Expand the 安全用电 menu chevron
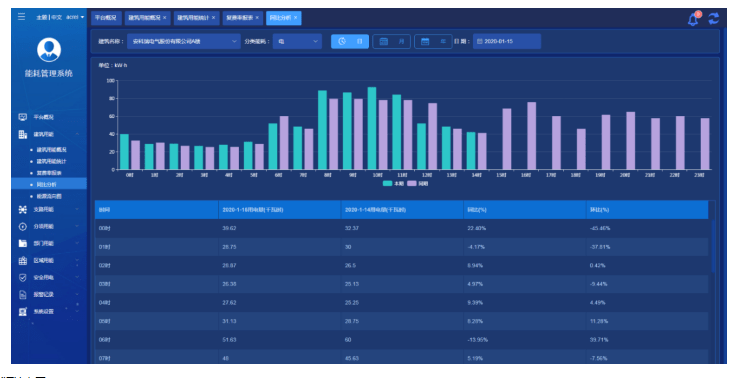The image size is (743, 378). coord(77,278)
